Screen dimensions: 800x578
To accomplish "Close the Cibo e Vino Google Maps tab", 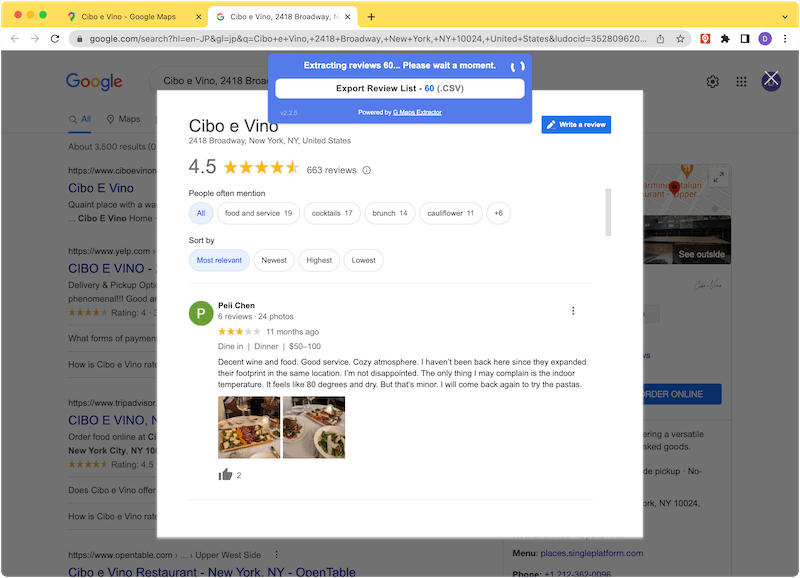I will click(198, 17).
